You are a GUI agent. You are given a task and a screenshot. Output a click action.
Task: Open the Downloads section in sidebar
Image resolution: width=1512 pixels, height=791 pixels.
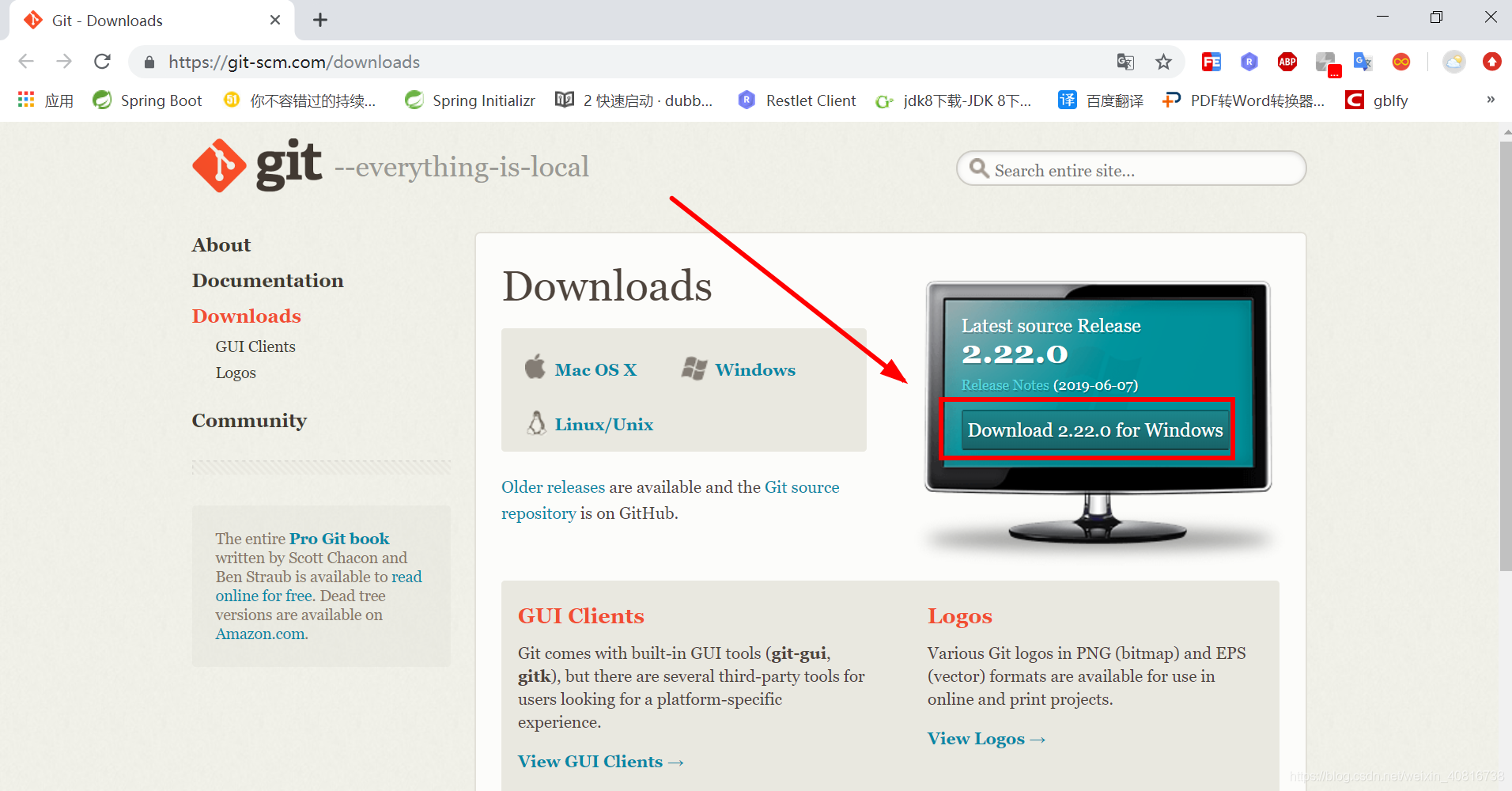[x=247, y=316]
